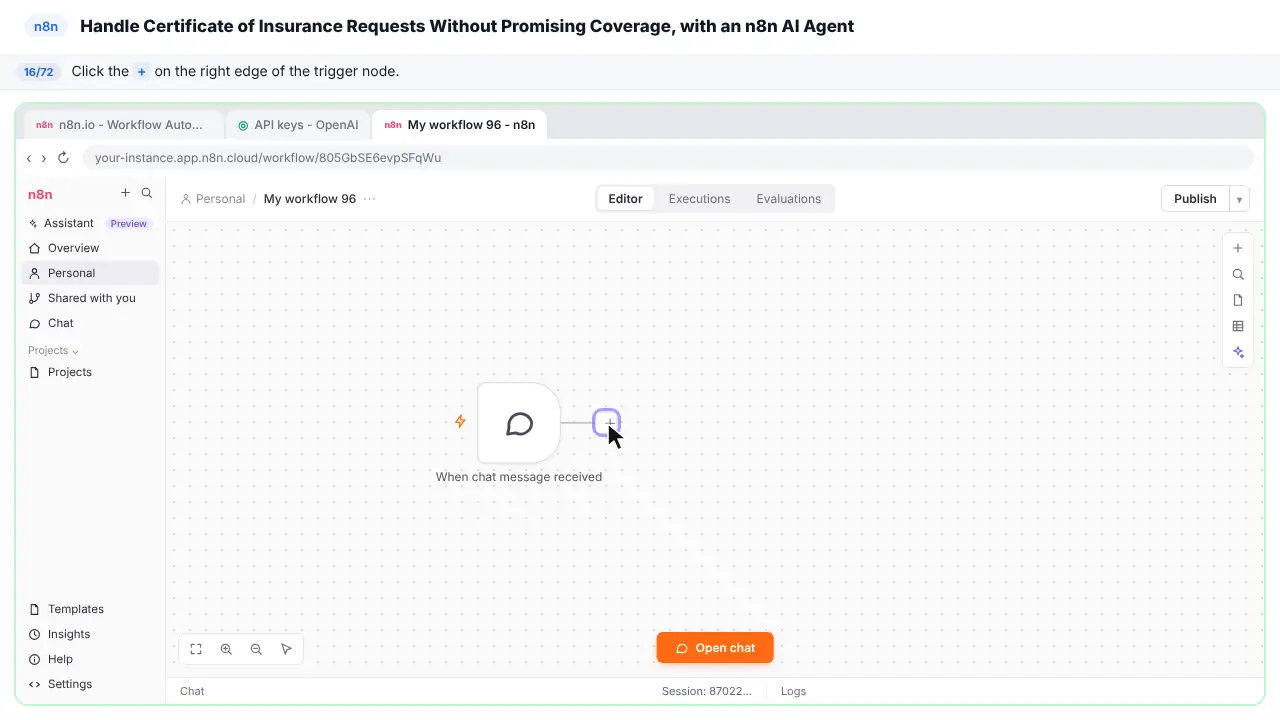Open the table icon in right panel
Image resolution: width=1280 pixels, height=720 pixels.
1238,326
